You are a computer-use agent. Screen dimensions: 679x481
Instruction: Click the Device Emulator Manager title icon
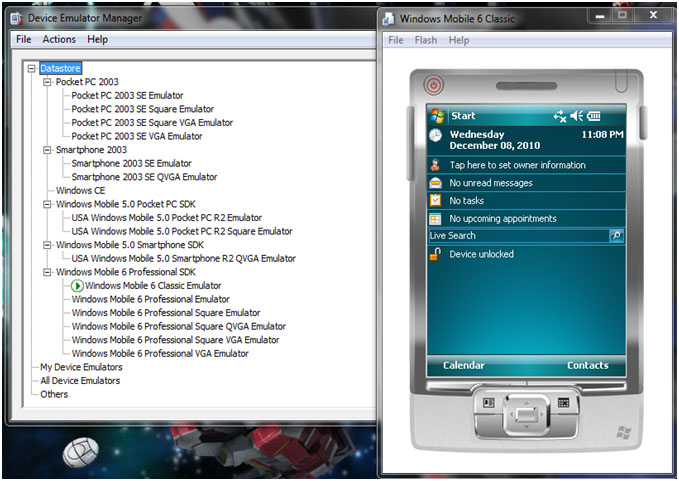pos(16,18)
